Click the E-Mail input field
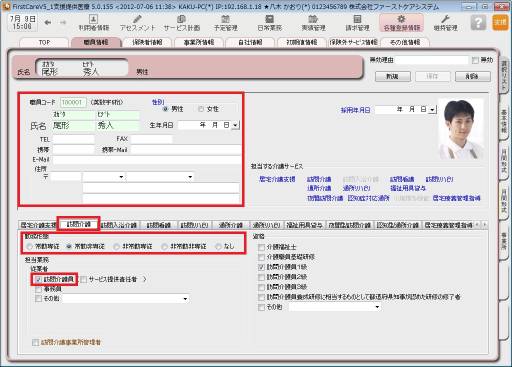Viewport: 512px width, 367px height. 146,160
